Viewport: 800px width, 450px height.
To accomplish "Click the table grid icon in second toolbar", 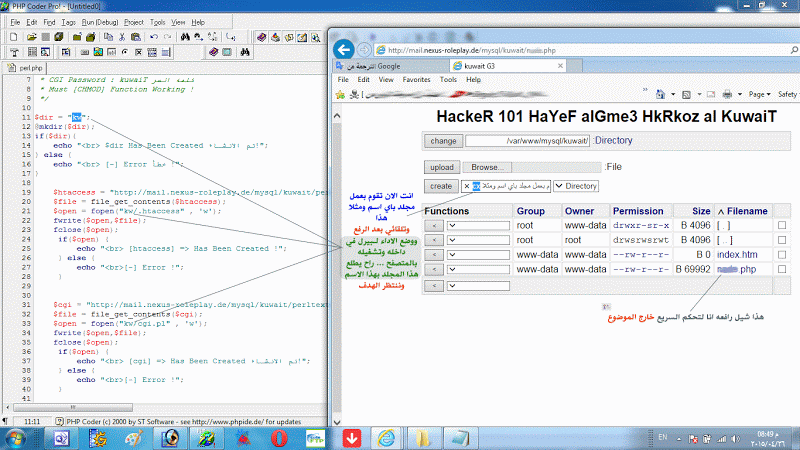I will 32,52.
